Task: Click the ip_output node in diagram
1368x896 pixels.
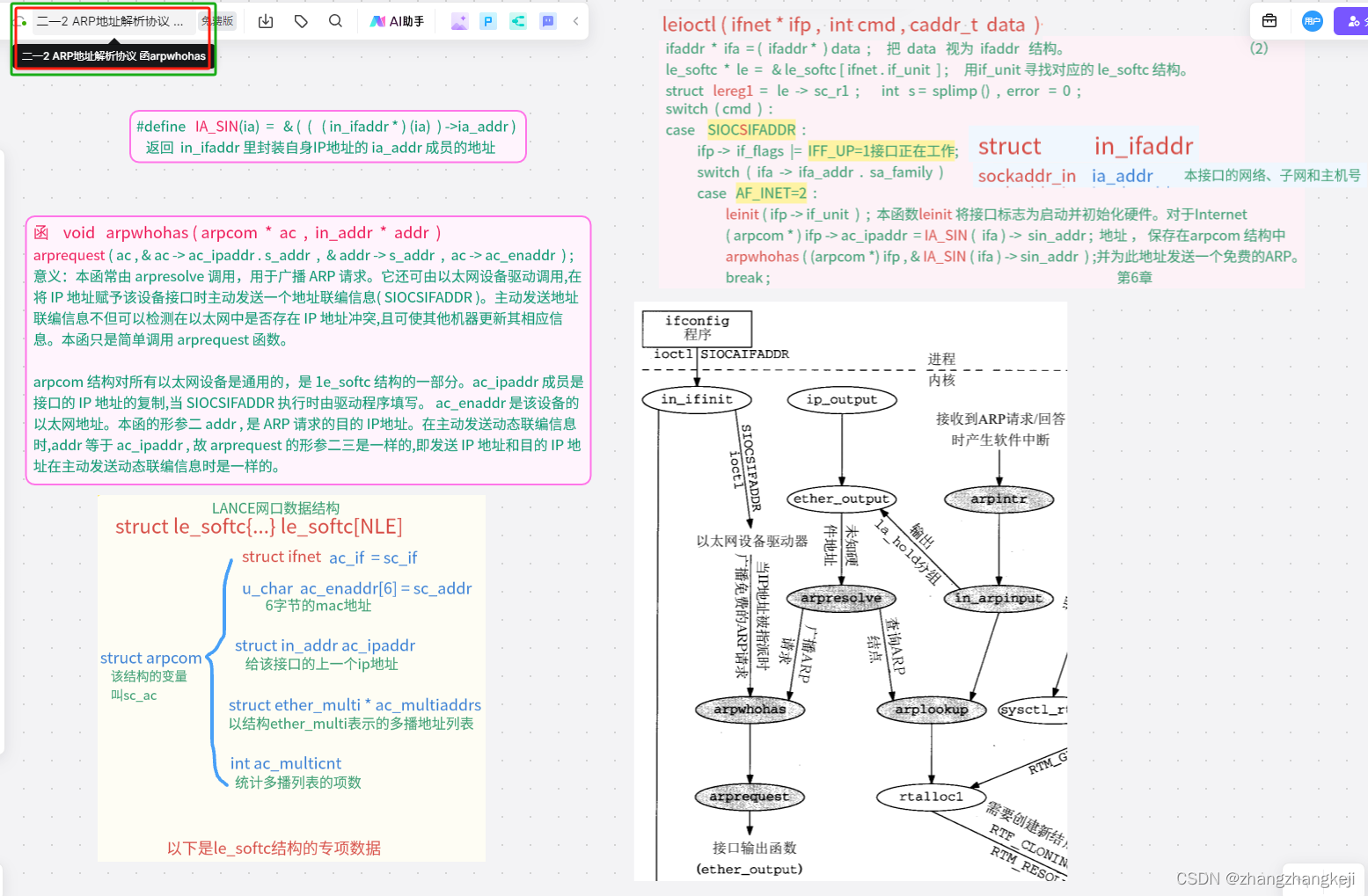Action: click(x=842, y=399)
